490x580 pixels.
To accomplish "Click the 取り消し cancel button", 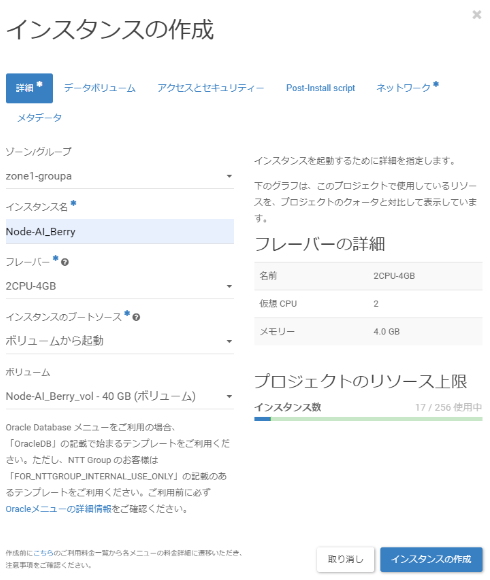I will pyautogui.click(x=345, y=559).
